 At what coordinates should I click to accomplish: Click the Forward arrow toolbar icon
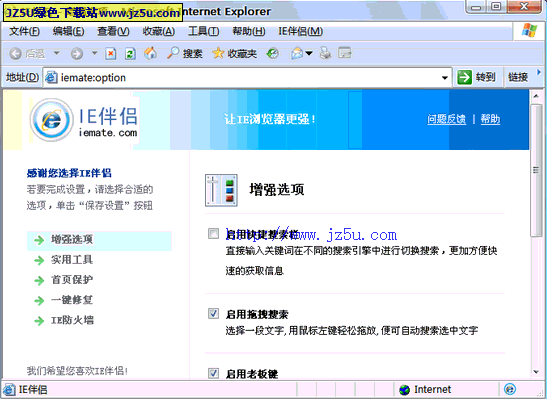77,53
